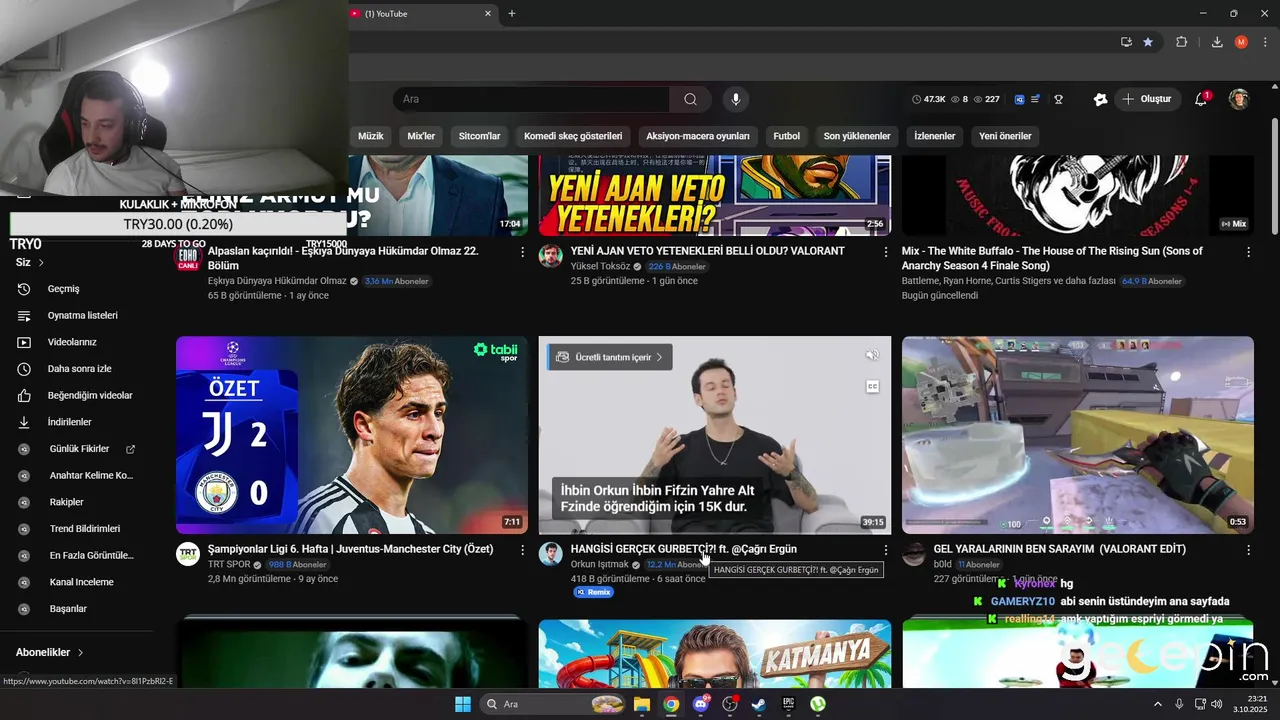Open options menu for Hangisi Gerçek Gurbetçi video
The height and width of the screenshot is (720, 1280).
(x=885, y=550)
